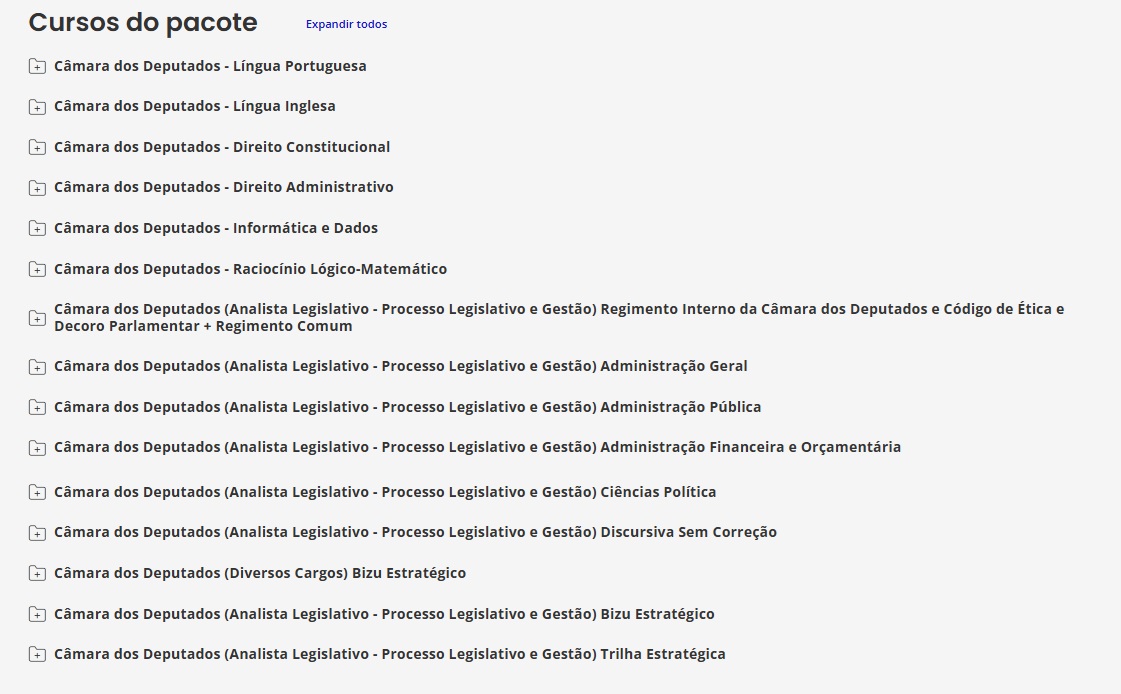The image size is (1121, 694).
Task: Click the 'Cursos do pacote' heading
Action: [x=143, y=23]
